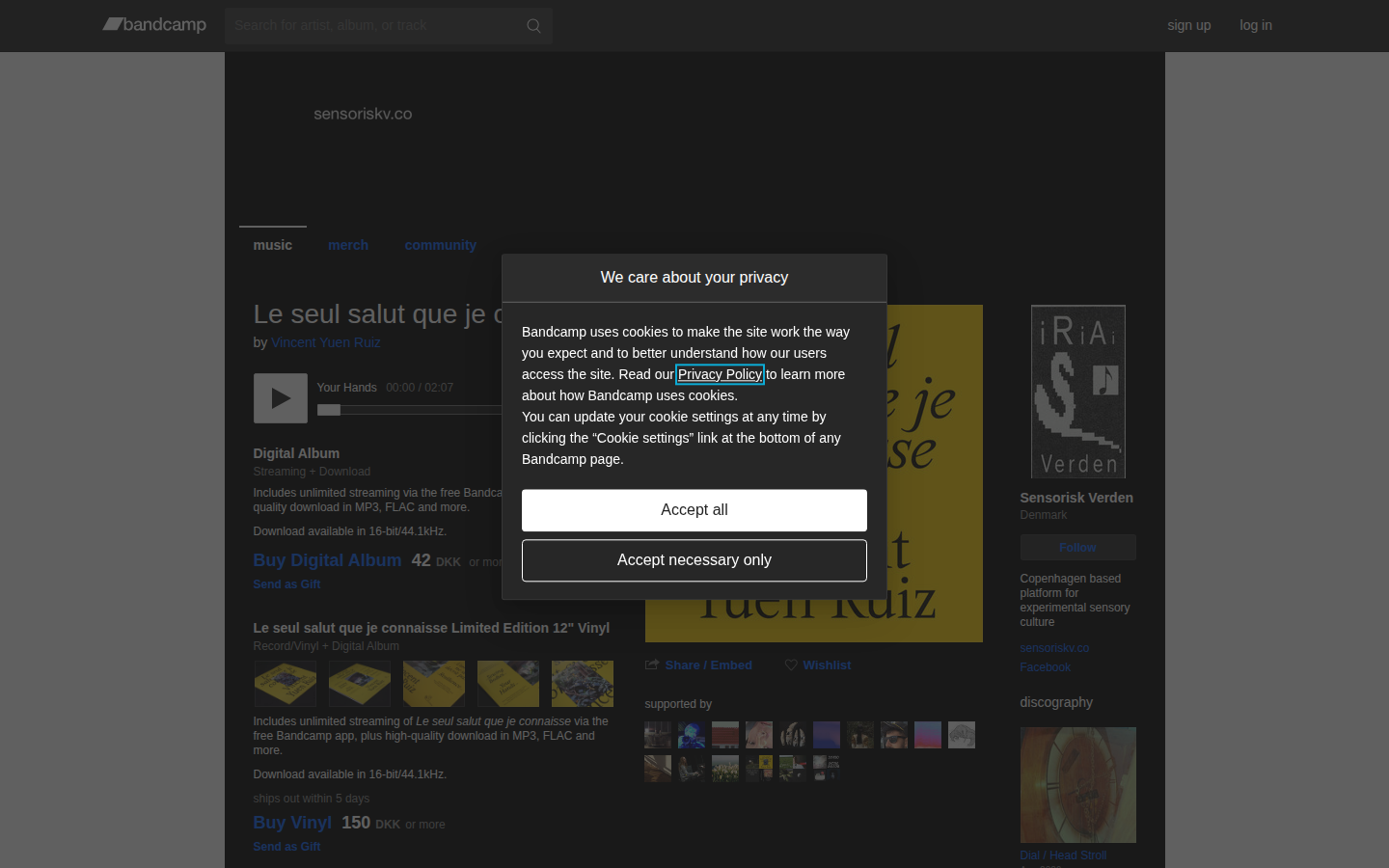Open sixth supporter avatar in bottom row
The width and height of the screenshot is (1389, 868).
pyautogui.click(x=827, y=769)
